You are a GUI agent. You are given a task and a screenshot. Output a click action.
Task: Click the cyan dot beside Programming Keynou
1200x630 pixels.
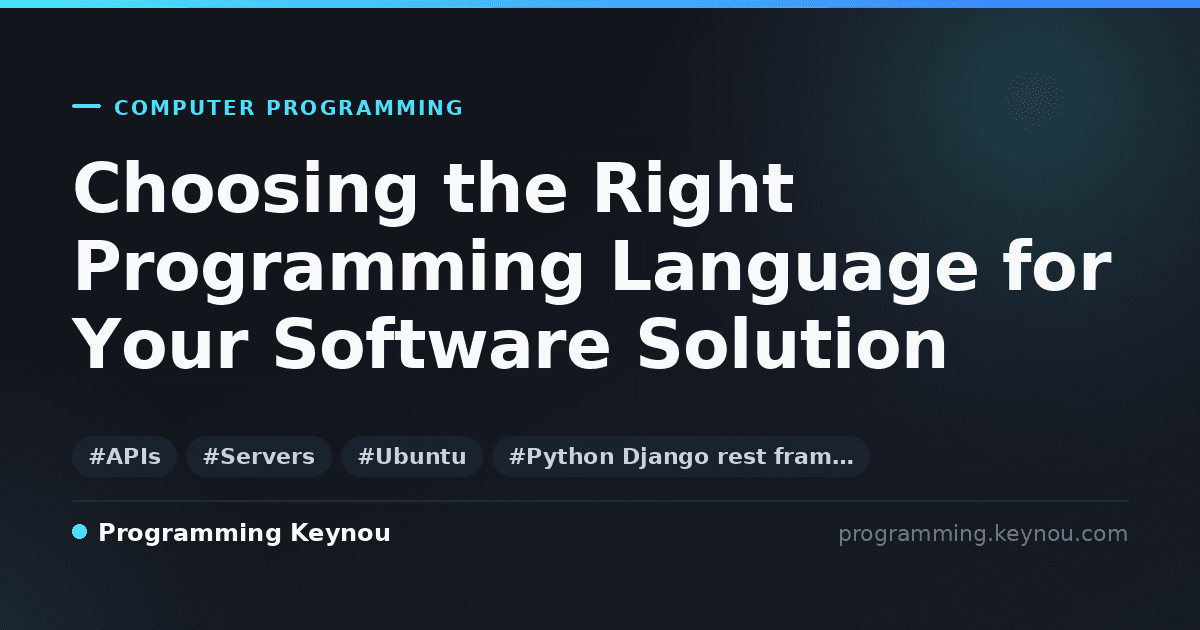coord(80,532)
